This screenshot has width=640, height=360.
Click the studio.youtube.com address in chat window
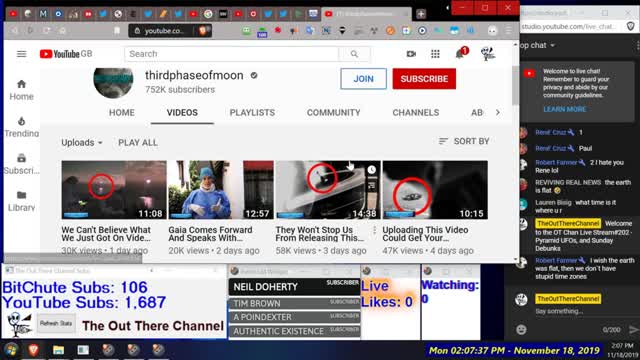569,27
